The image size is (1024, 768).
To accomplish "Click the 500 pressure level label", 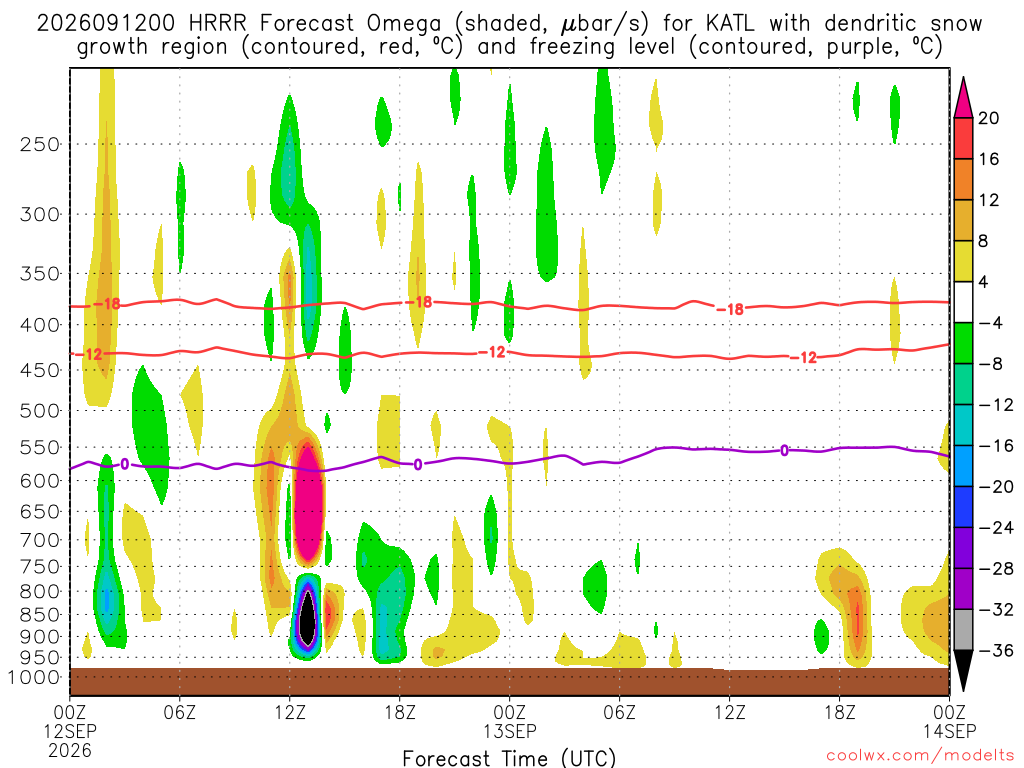I will [x=40, y=411].
